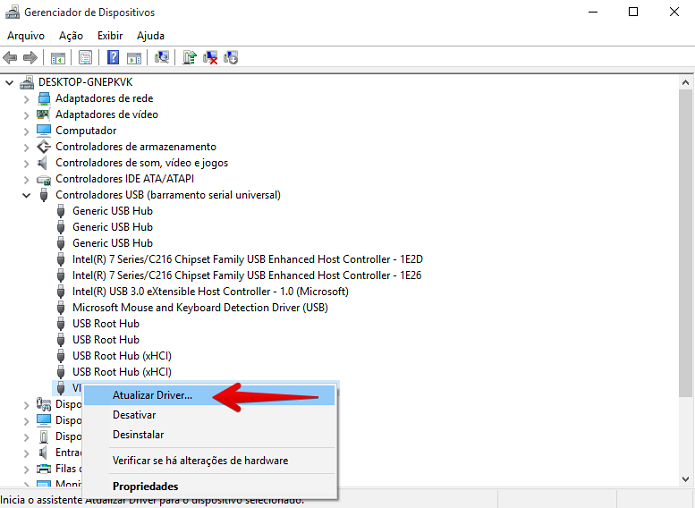Click the Controladores USB category plug icon
The height and width of the screenshot is (508, 695).
point(43,195)
